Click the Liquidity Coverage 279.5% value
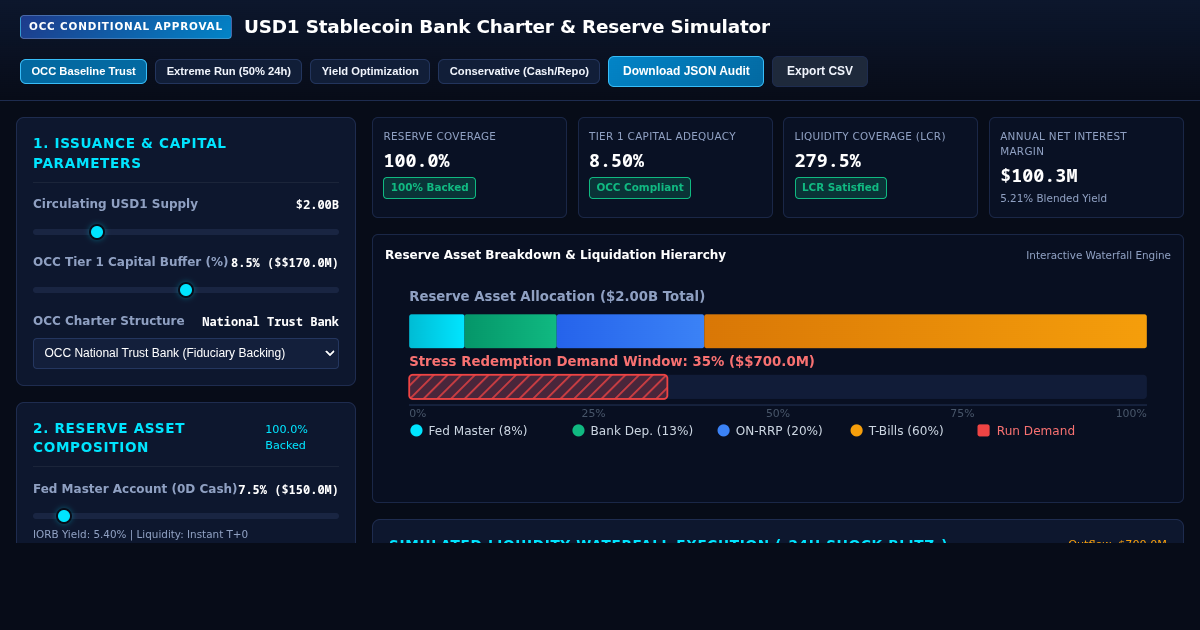The width and height of the screenshot is (1200, 630). click(828, 161)
